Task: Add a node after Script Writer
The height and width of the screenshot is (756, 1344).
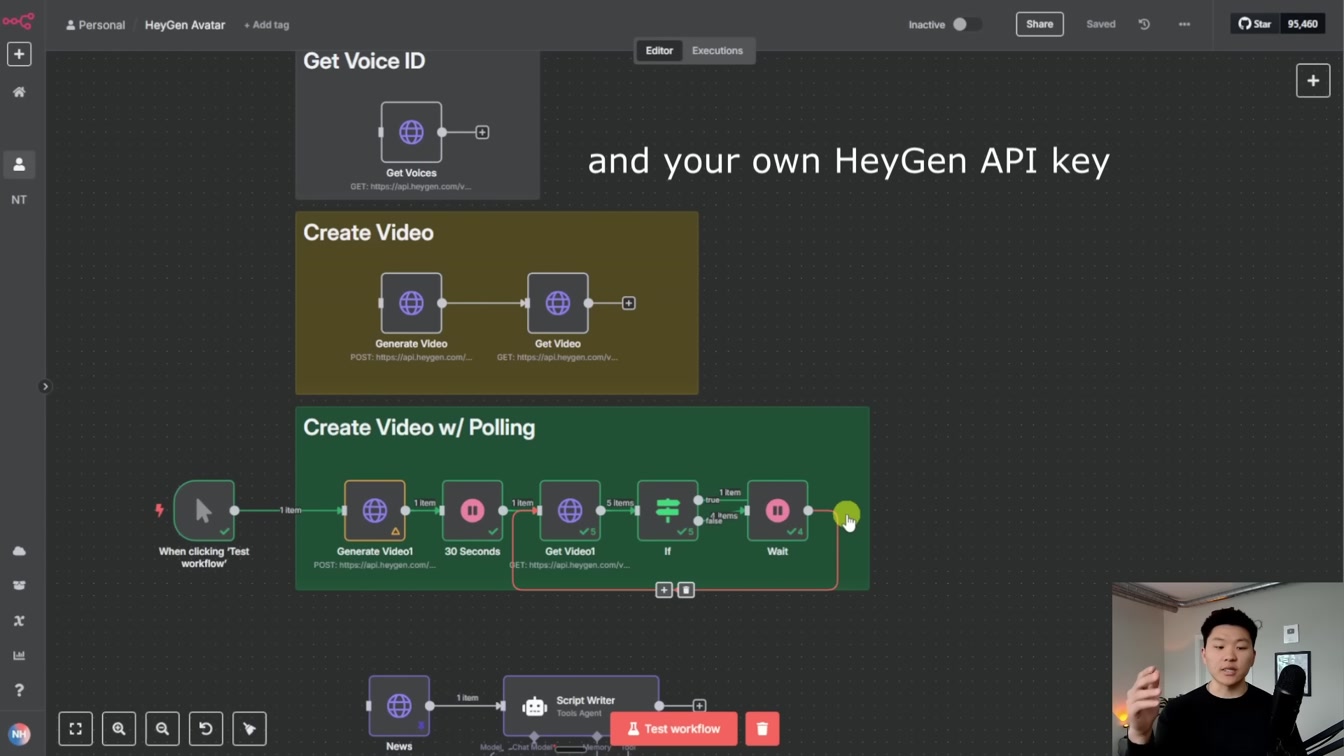Action: (700, 706)
